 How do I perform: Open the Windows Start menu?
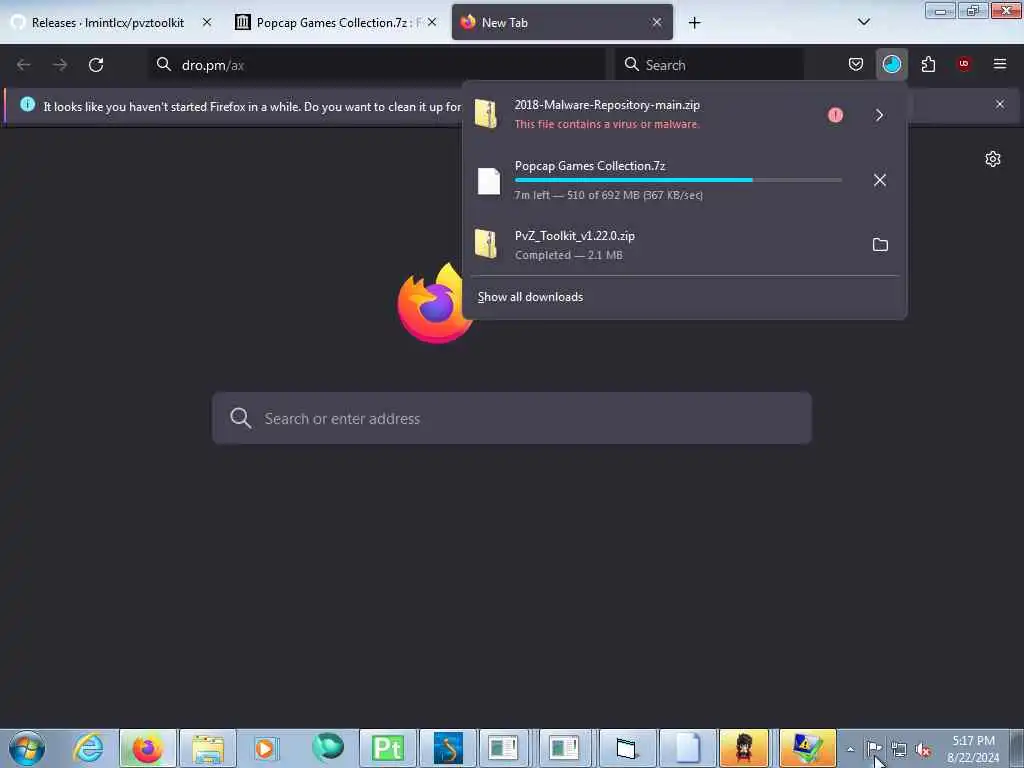pyautogui.click(x=27, y=748)
